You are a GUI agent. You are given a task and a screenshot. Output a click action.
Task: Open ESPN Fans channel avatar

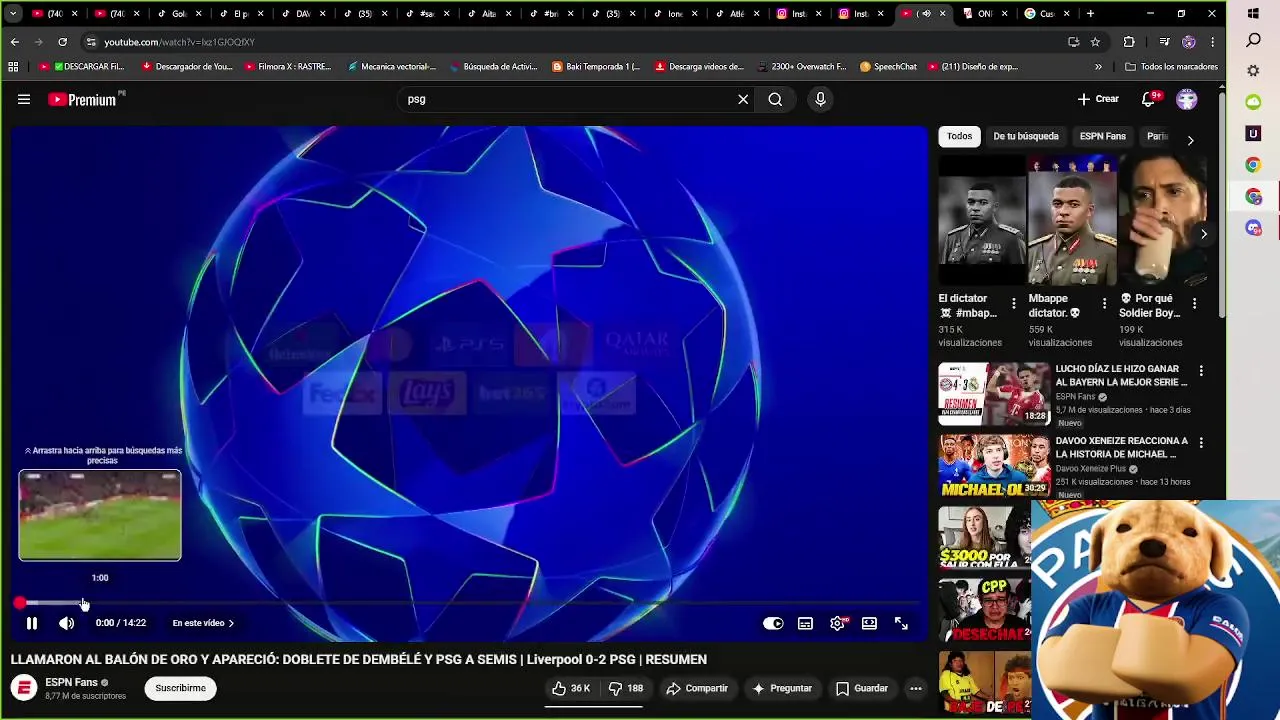pyautogui.click(x=24, y=688)
